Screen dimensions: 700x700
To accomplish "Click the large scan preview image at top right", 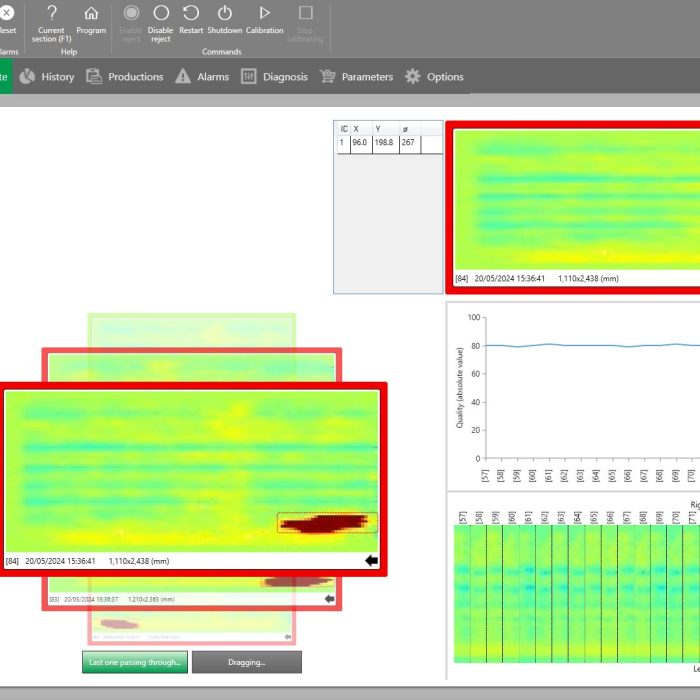I will [576, 198].
